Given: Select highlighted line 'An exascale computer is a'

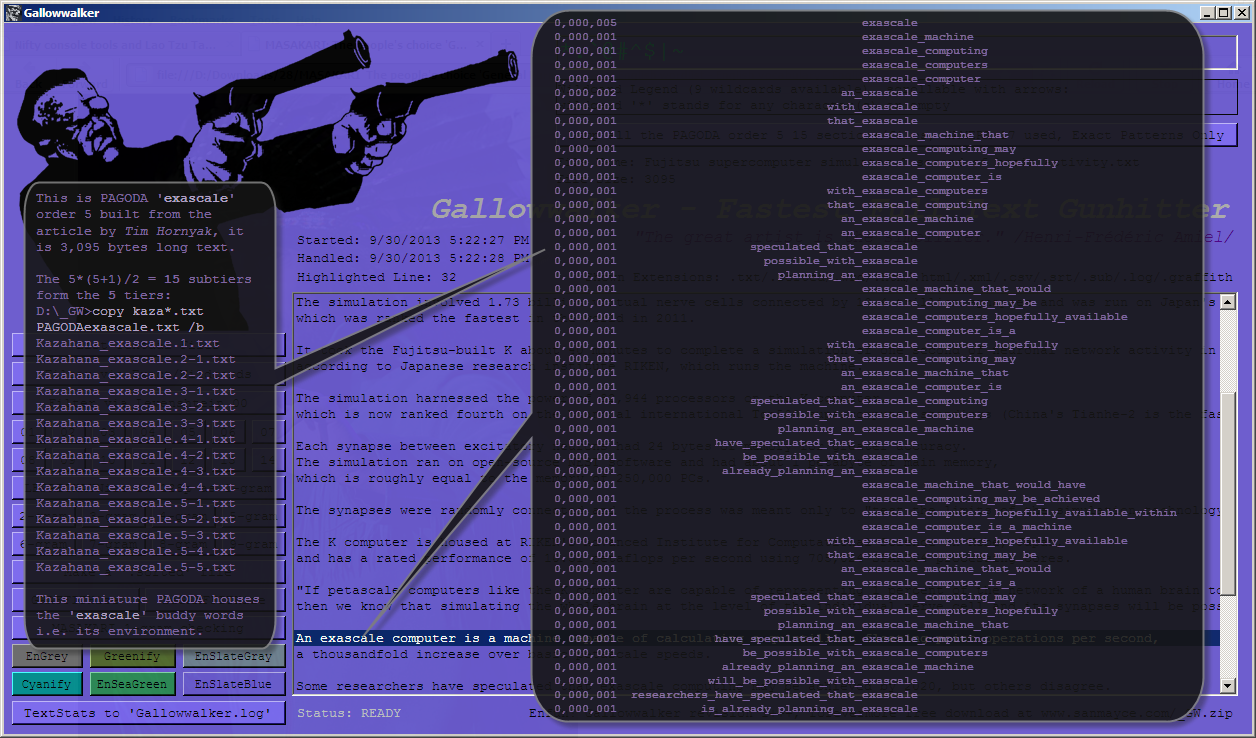Looking at the screenshot, I should coord(757,638).
